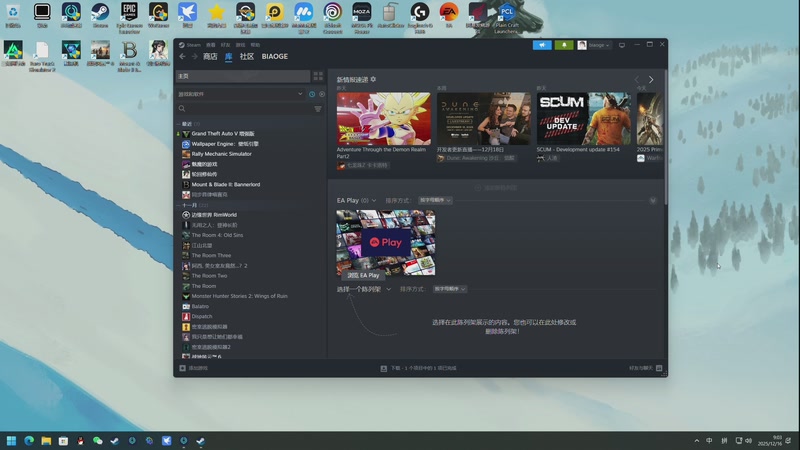Screen dimensions: 800x450
Task: Open the Windows Start button on the taskbar
Action: tap(11, 441)
